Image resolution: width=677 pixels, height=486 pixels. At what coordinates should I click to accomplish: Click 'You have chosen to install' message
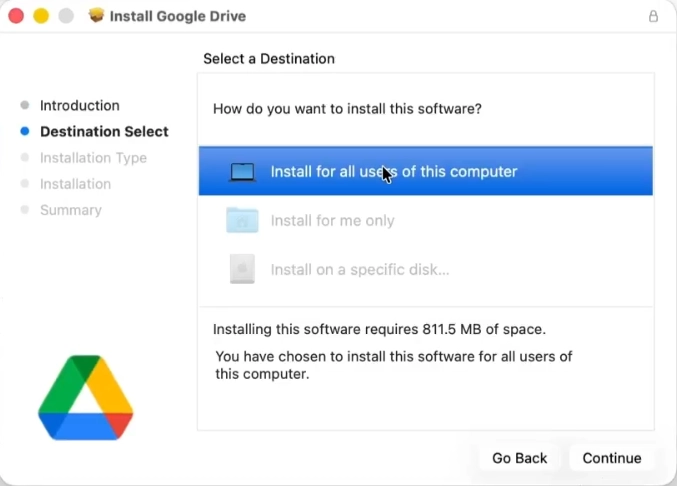pos(394,365)
